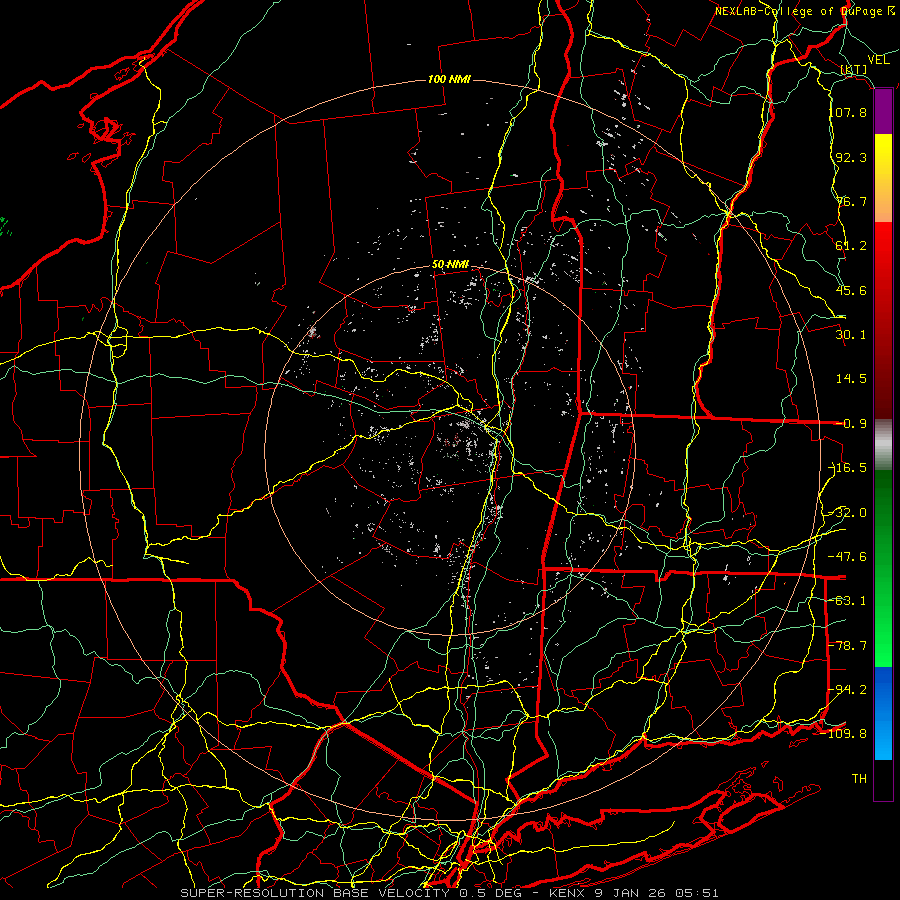Click the 61.2 velocity scale value
The image size is (900, 900).
[x=851, y=246]
